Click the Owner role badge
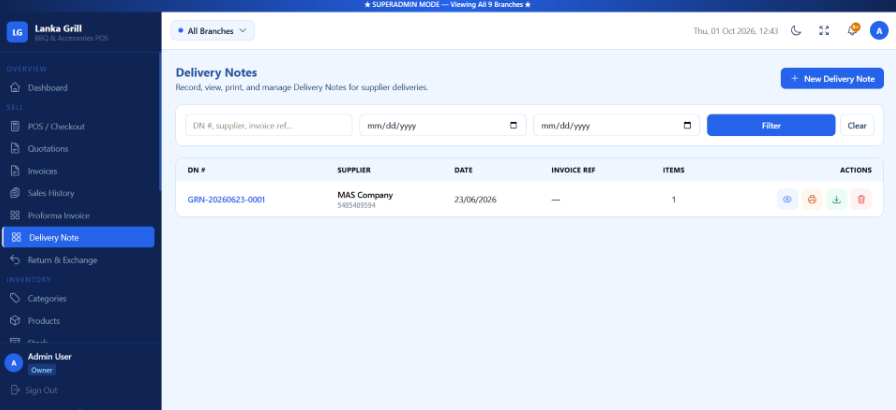The height and width of the screenshot is (410, 896). [42, 370]
